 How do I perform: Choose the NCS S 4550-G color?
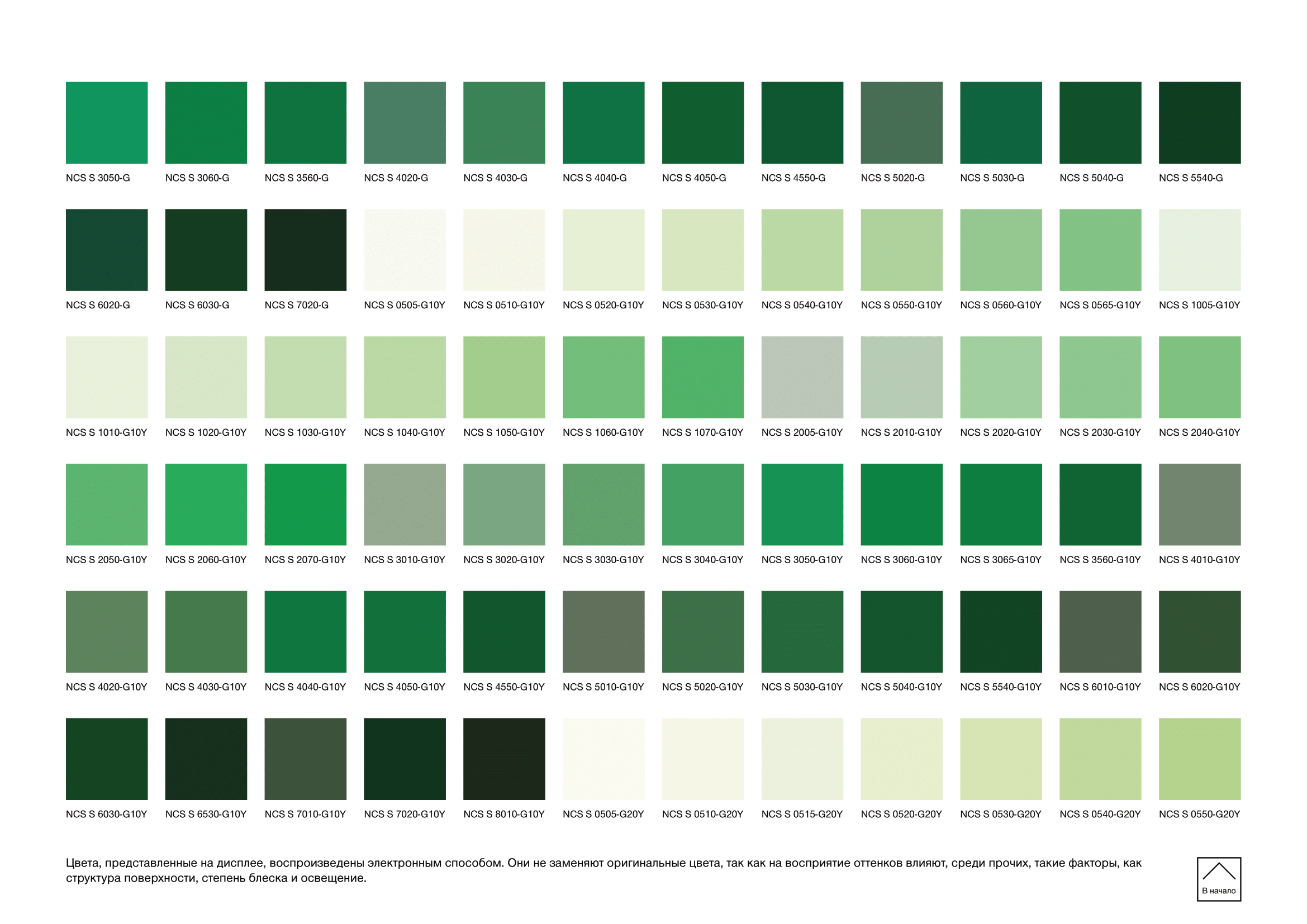[802, 123]
